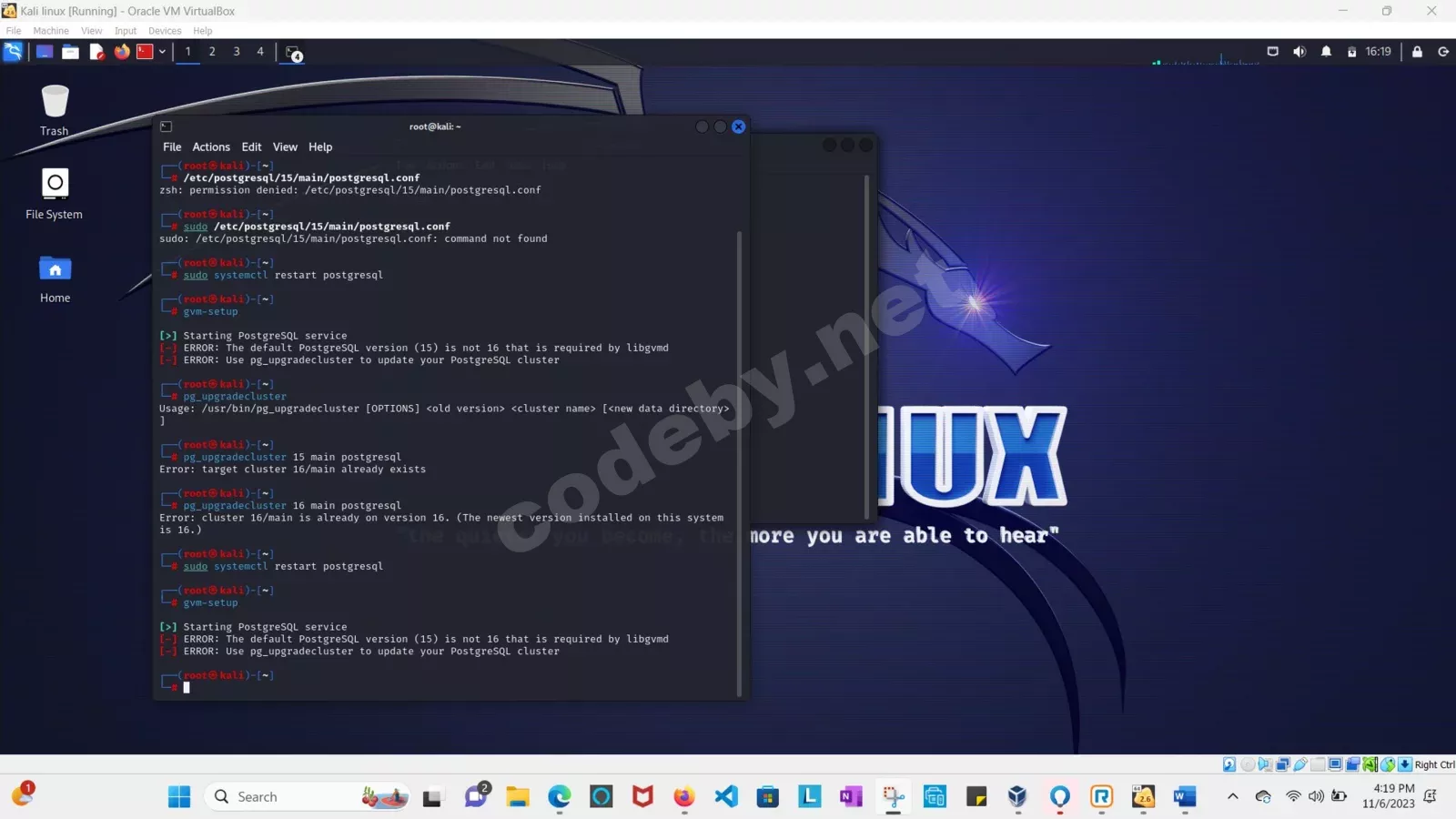Screen dimensions: 1456x819
Task: Expand the terminal launcher dropdown arrow
Action: tap(162, 52)
